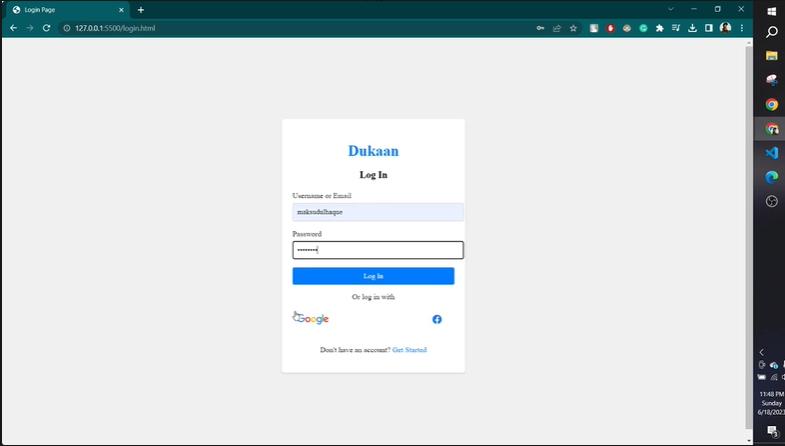Click the Wi-Fi network tray icon
The image size is (785, 446).
(773, 377)
